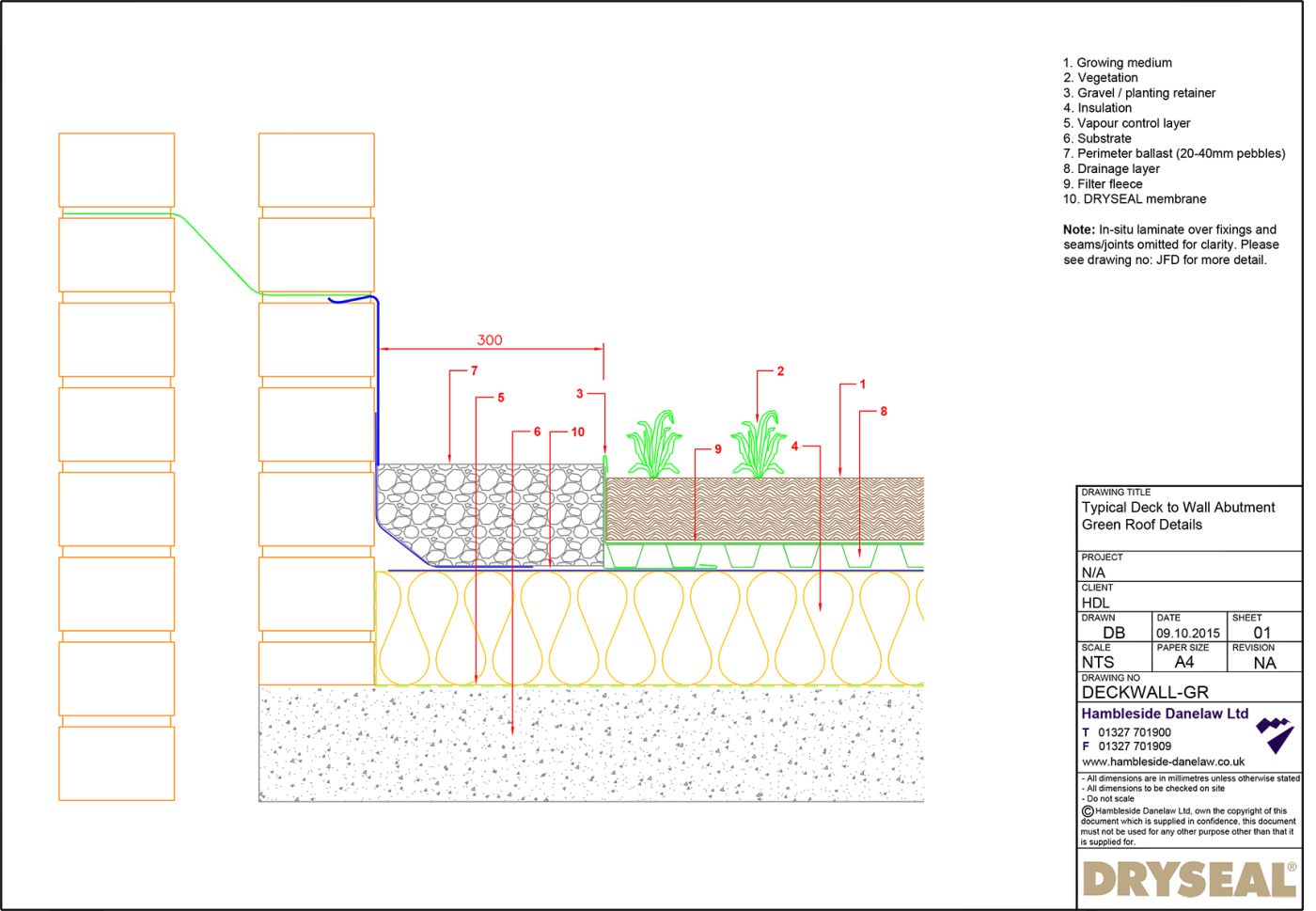Select callout number 10 for DRYSEAL membrane
The height and width of the screenshot is (911, 1316).
[x=577, y=432]
